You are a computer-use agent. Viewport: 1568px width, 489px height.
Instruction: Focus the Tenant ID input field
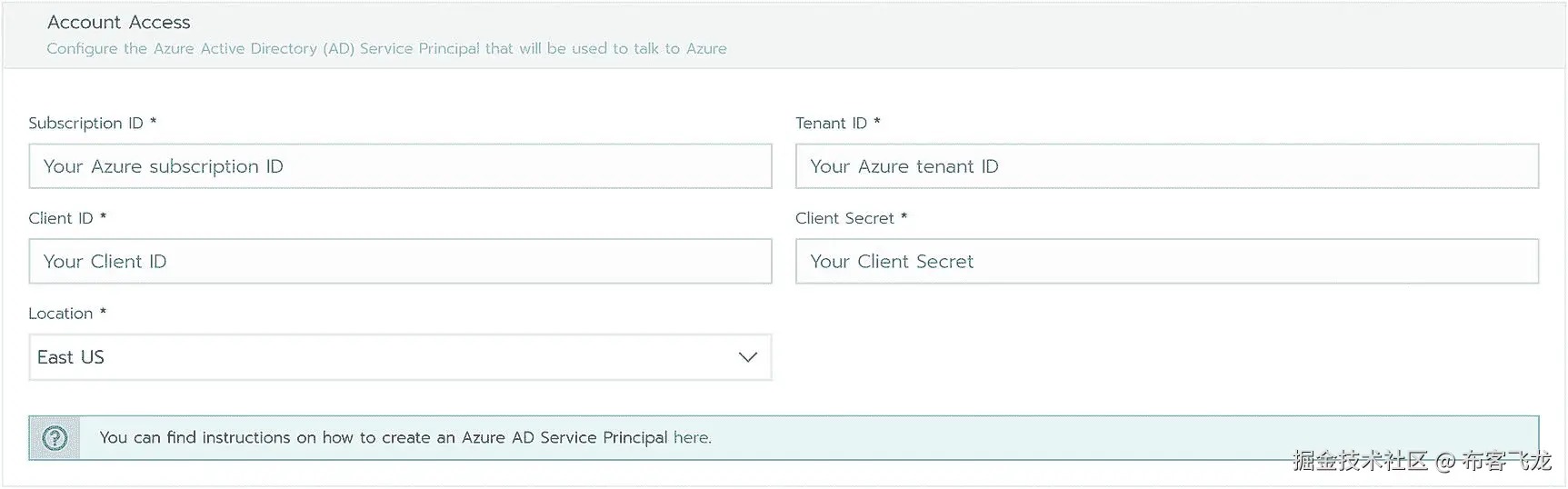1167,166
